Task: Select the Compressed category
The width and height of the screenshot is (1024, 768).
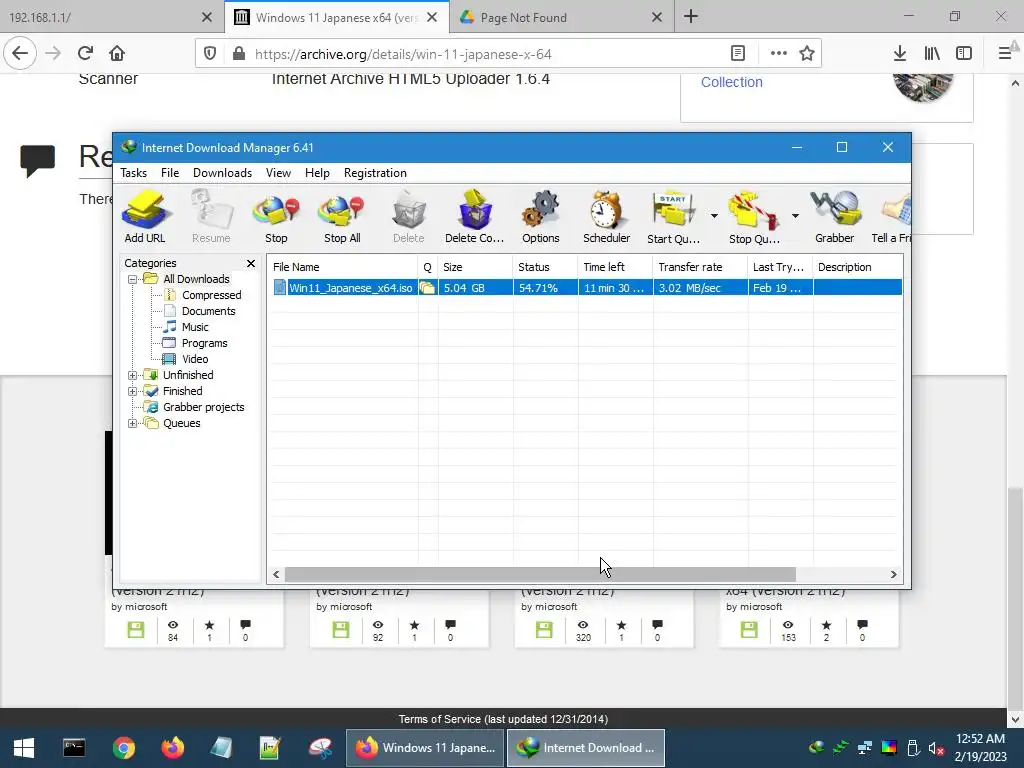Action: click(x=211, y=295)
